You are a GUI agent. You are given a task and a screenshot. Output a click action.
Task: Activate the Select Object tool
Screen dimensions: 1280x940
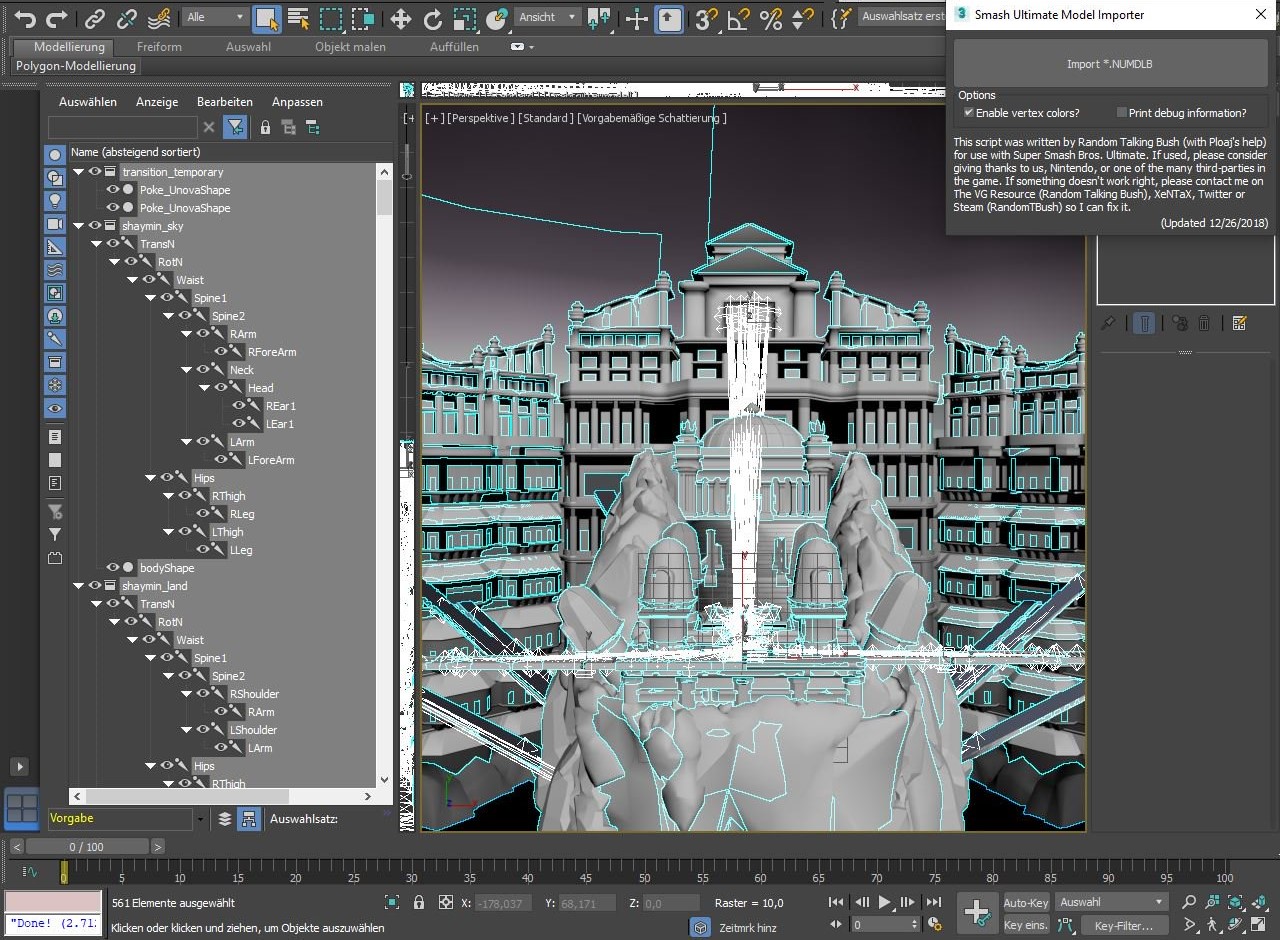point(266,18)
